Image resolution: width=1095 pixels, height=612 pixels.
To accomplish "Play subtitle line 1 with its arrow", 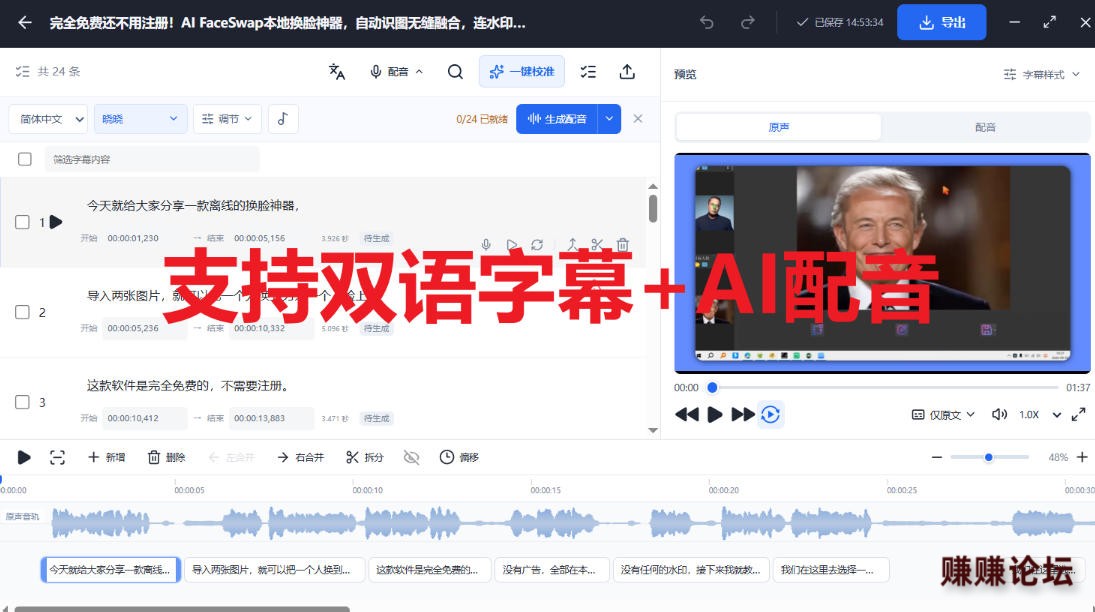I will point(56,222).
